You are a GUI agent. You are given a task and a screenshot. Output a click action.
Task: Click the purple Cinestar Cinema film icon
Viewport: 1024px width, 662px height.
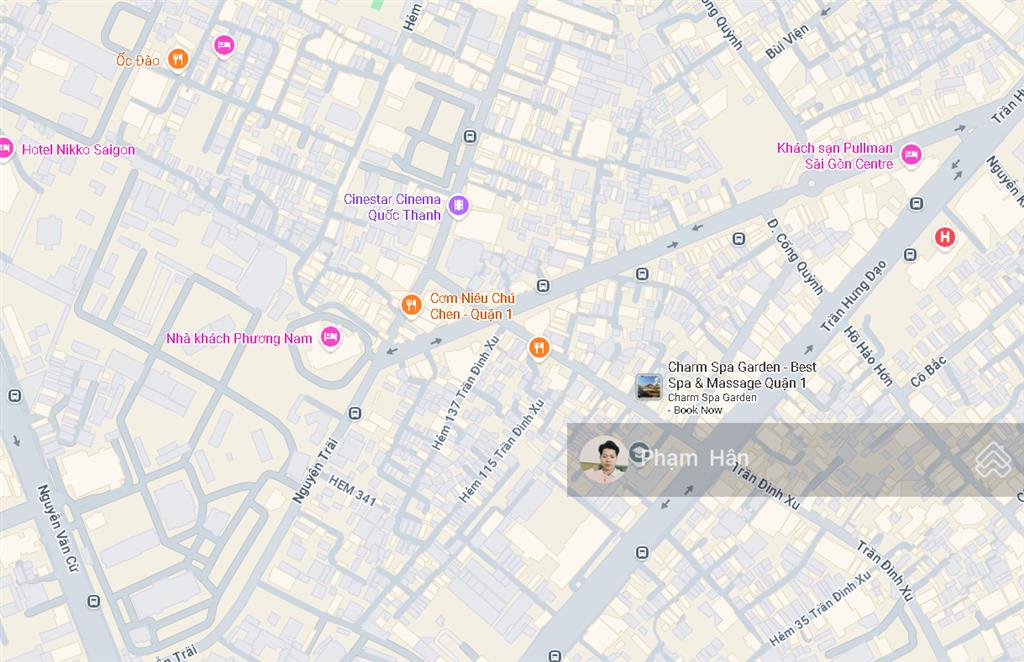(460, 206)
